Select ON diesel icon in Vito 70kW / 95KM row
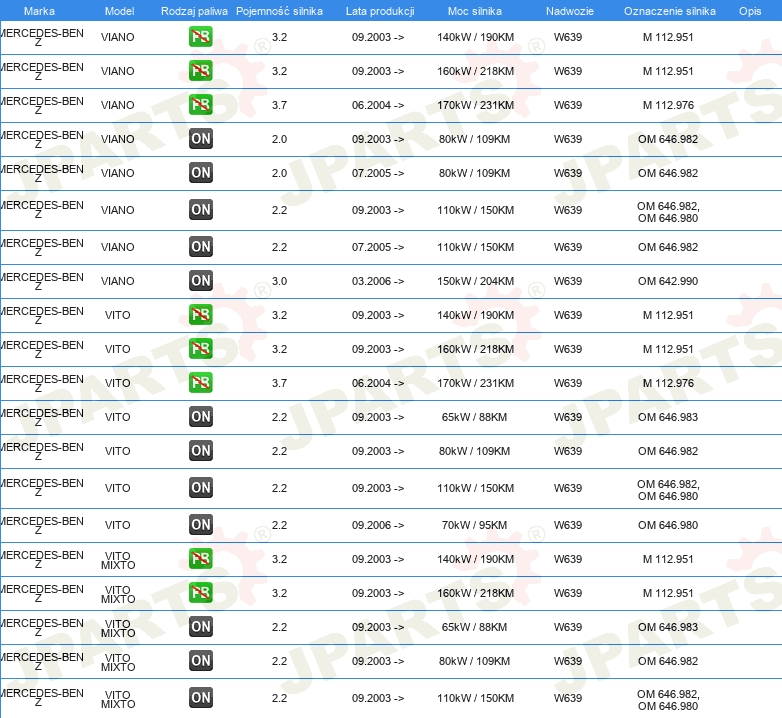The height and width of the screenshot is (718, 782). [200, 525]
